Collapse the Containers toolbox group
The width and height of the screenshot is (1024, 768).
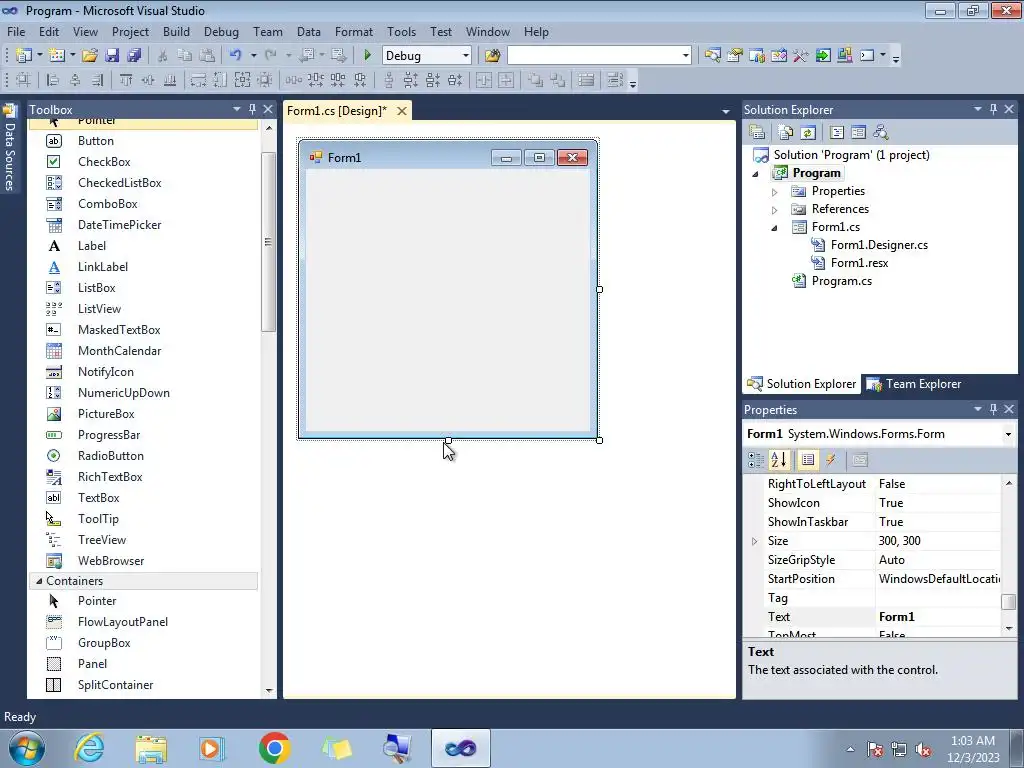tap(39, 581)
